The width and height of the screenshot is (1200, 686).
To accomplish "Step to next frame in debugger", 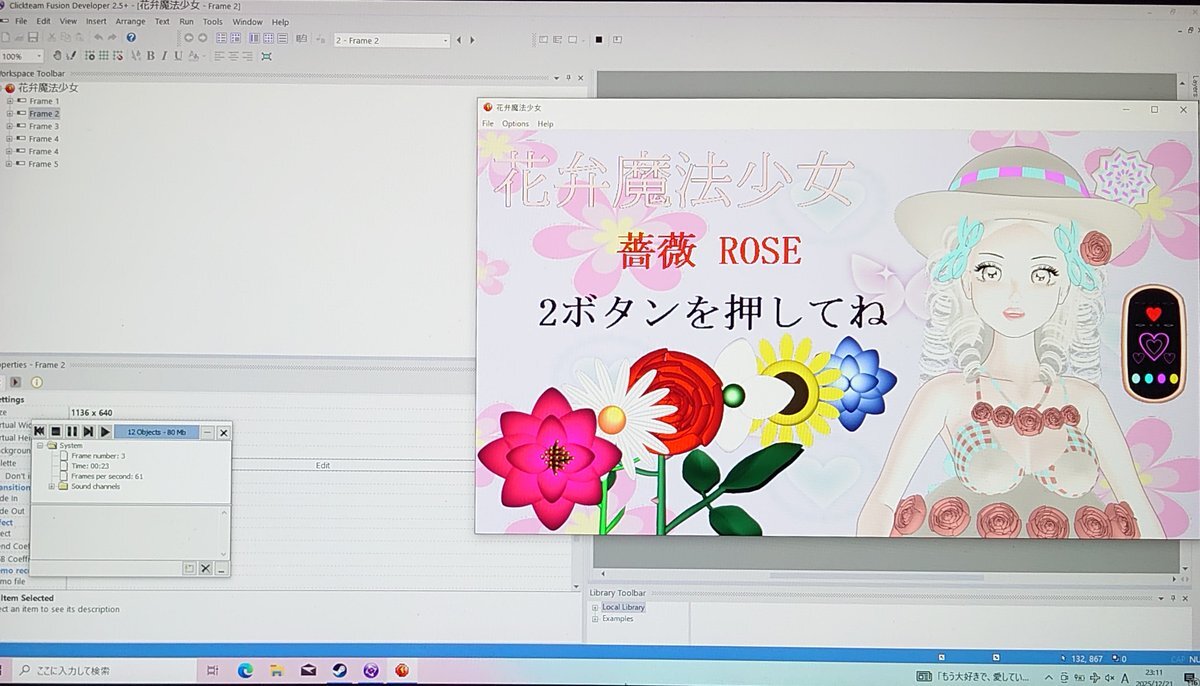I will [x=88, y=432].
